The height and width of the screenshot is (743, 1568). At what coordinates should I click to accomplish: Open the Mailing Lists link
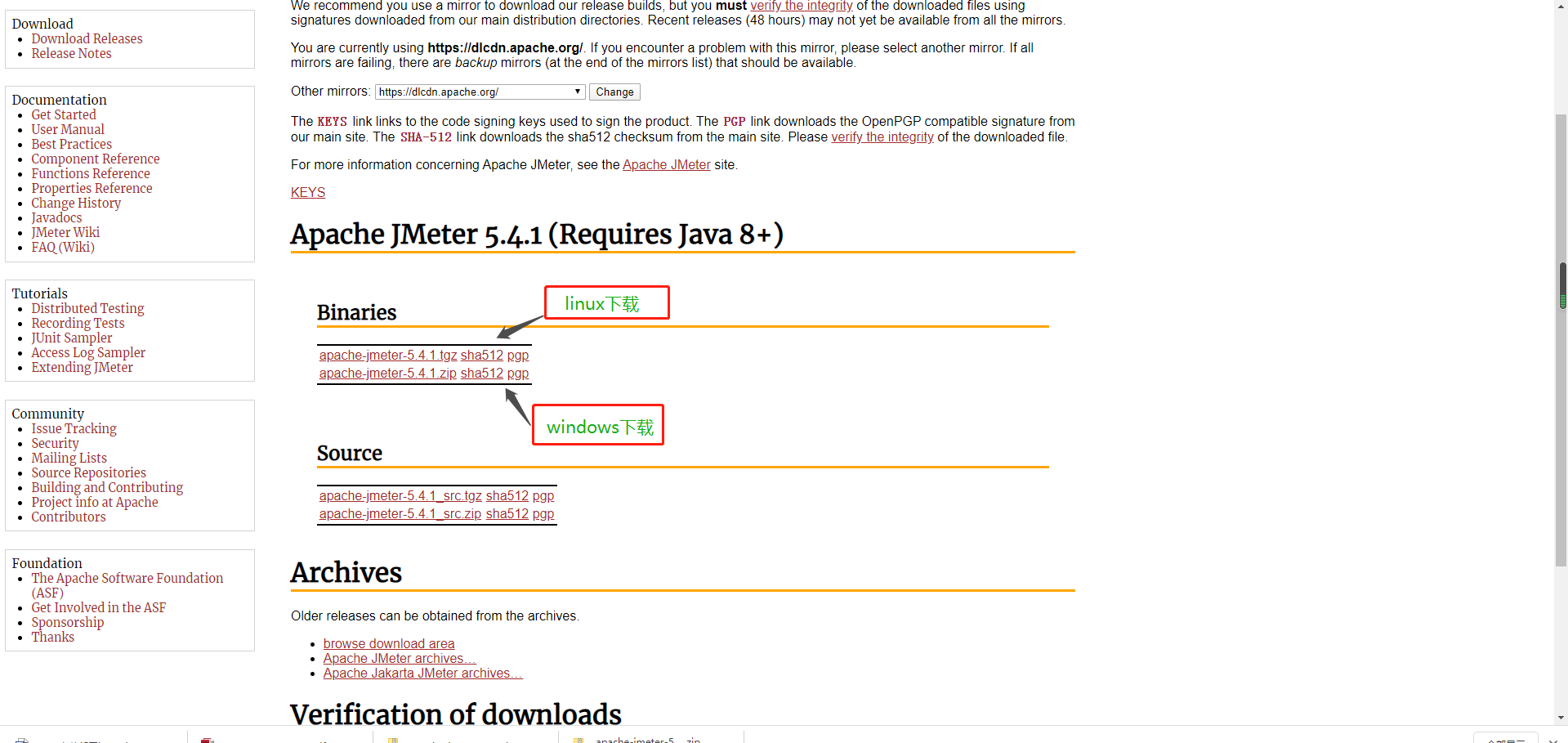tap(69, 458)
